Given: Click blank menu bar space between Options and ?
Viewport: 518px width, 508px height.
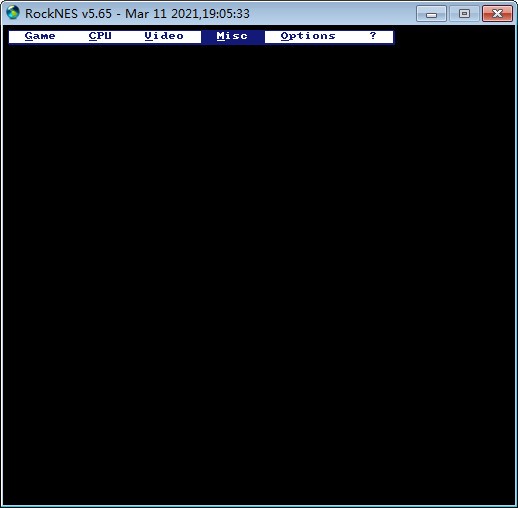Looking at the screenshot, I should 353,36.
